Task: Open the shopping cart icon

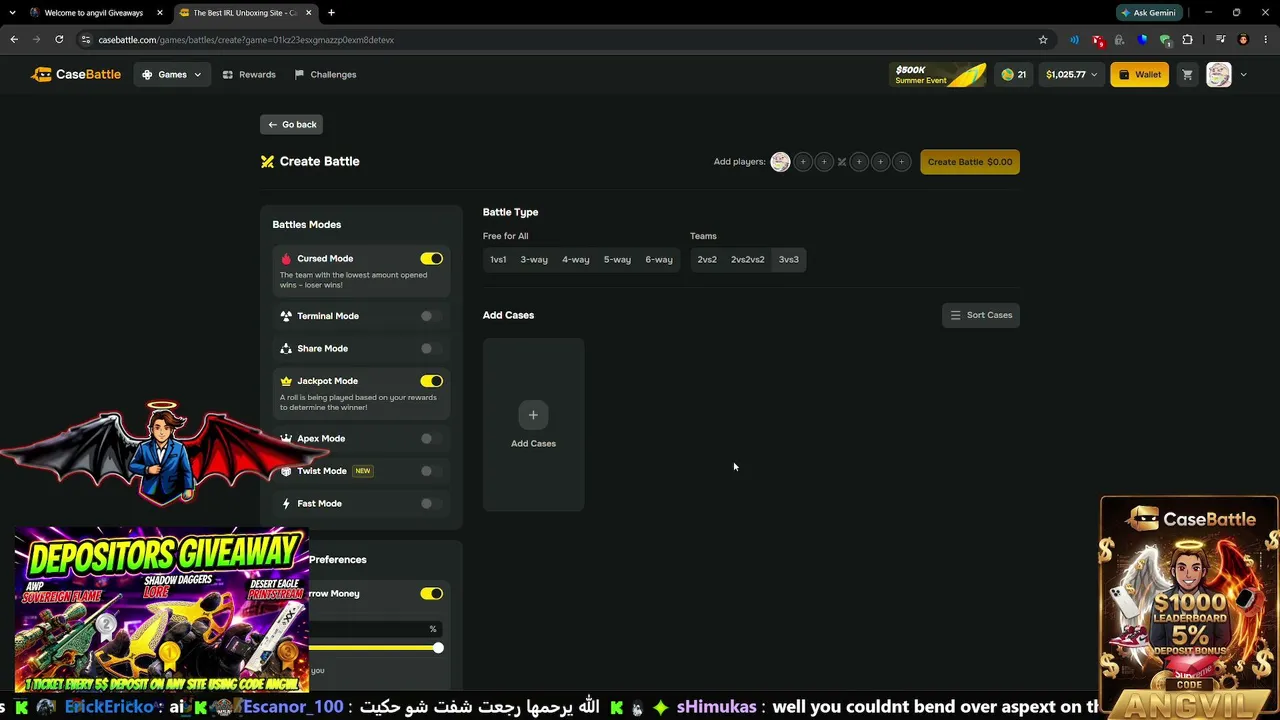Action: 1187,74
